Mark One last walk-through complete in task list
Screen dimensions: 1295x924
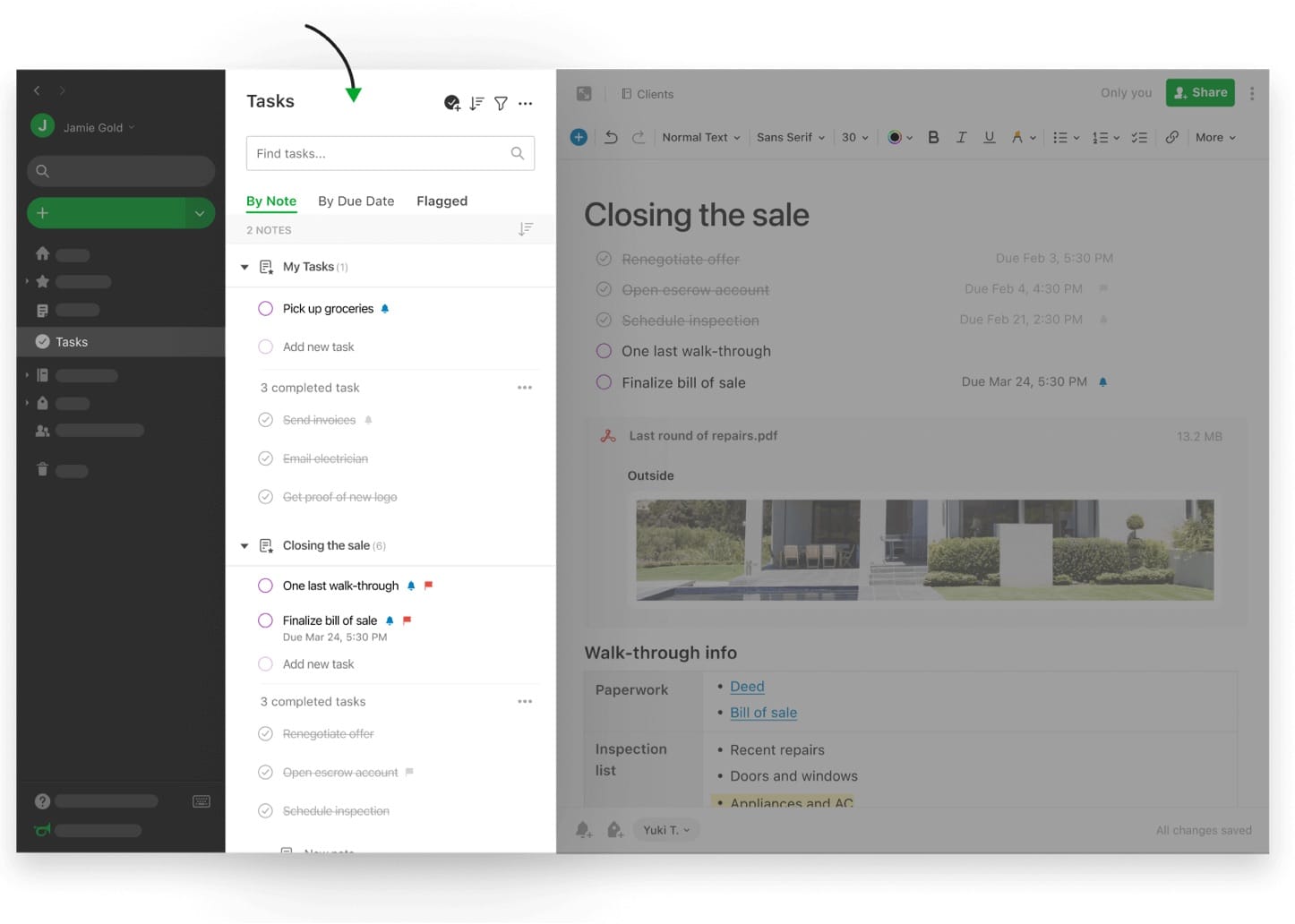tap(265, 586)
